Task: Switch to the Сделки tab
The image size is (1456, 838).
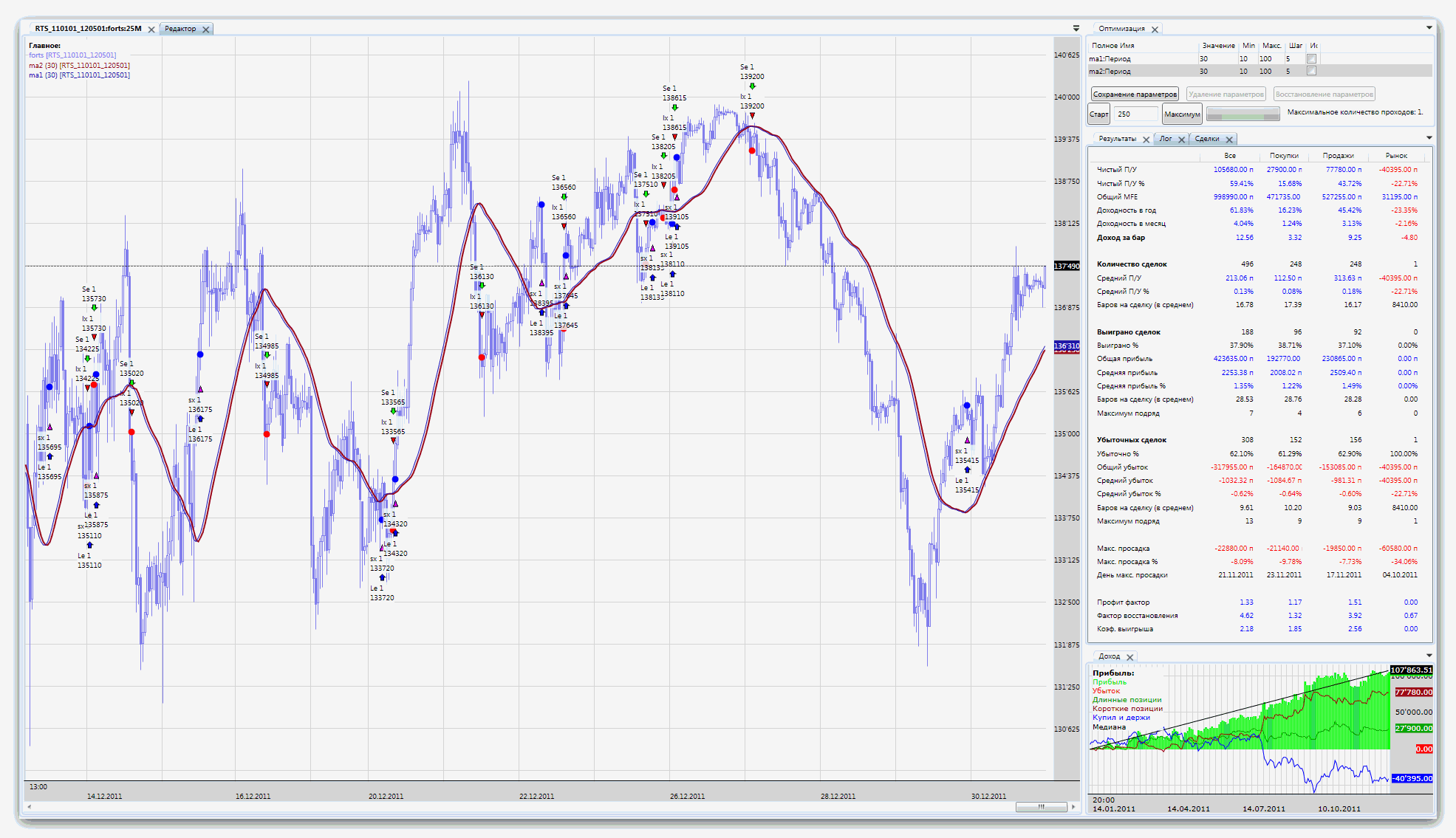Action: [1207, 139]
